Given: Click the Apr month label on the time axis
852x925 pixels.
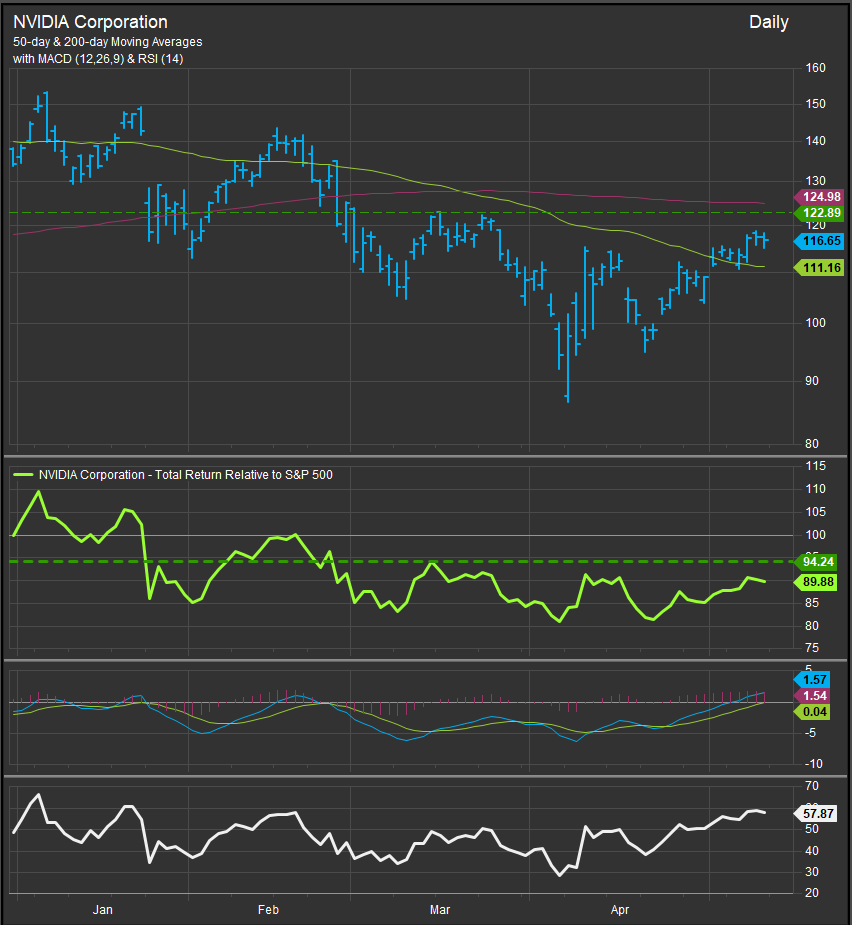Looking at the screenshot, I should pos(620,910).
